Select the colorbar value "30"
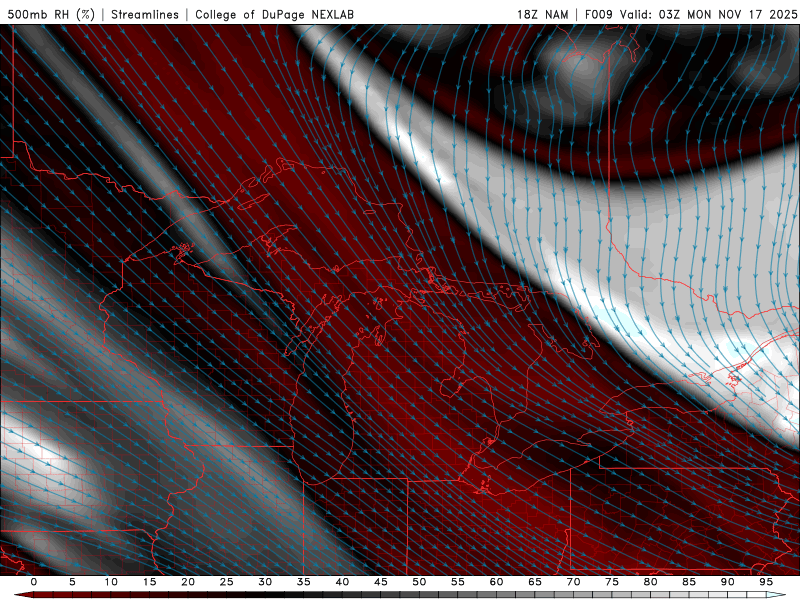 265,582
